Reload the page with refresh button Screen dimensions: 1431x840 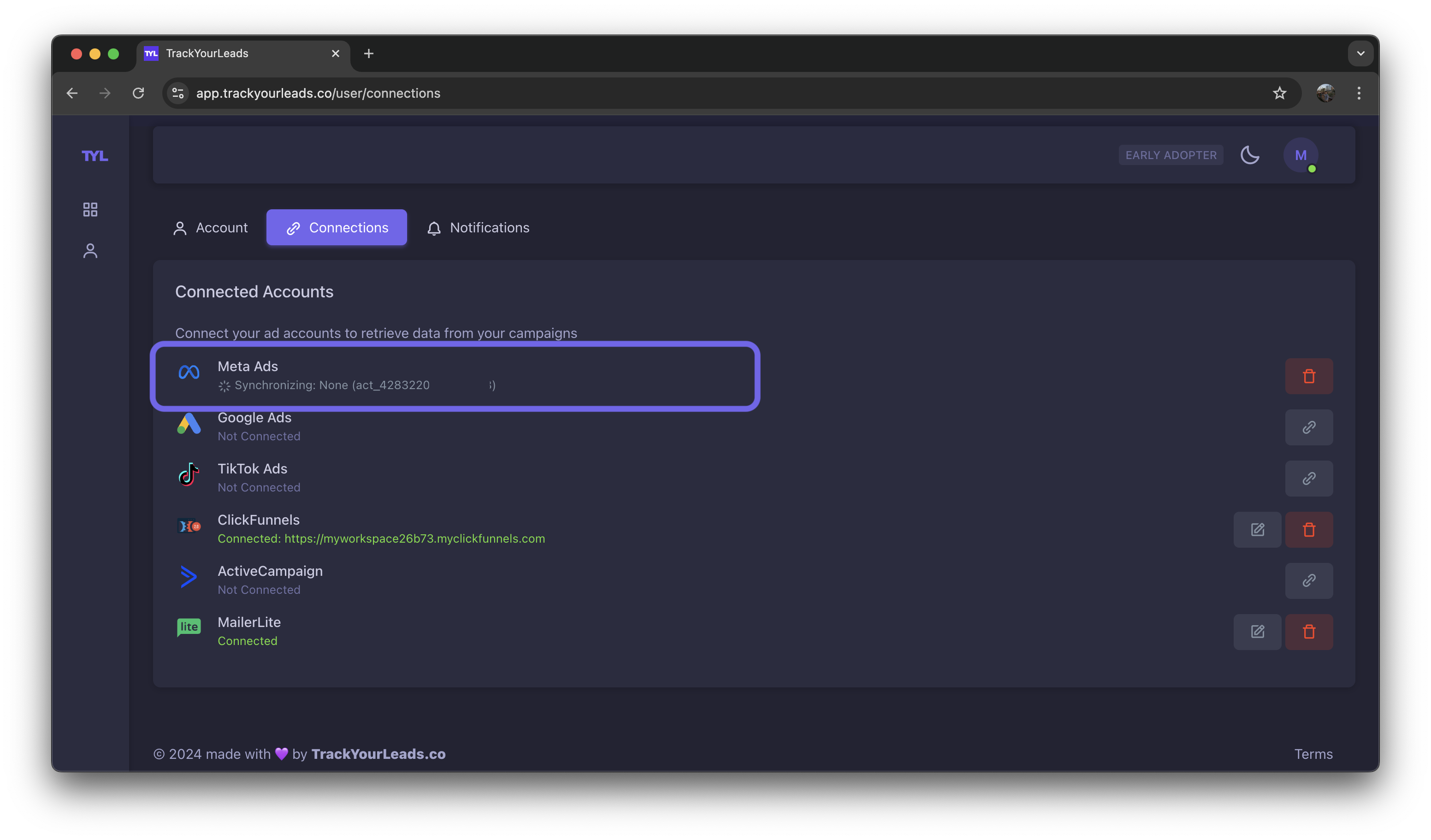[138, 93]
